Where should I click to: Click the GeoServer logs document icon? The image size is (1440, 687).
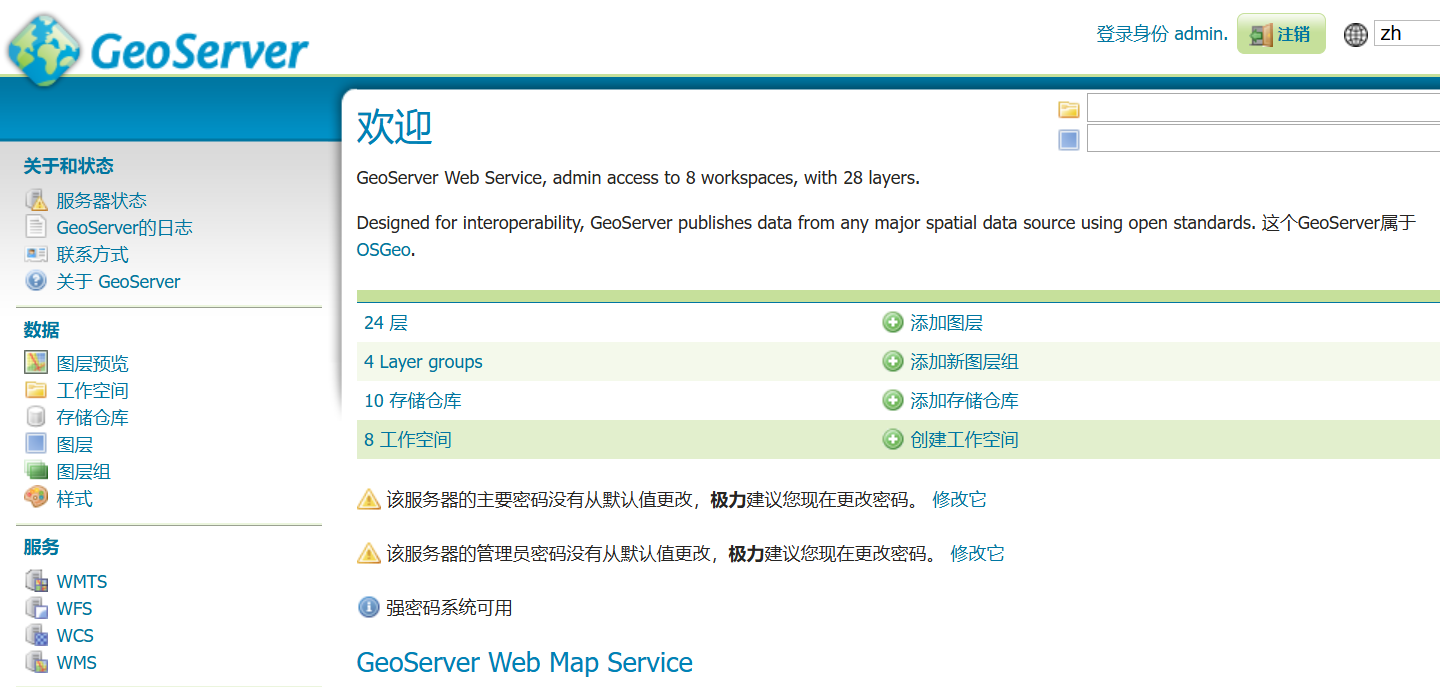(36, 227)
